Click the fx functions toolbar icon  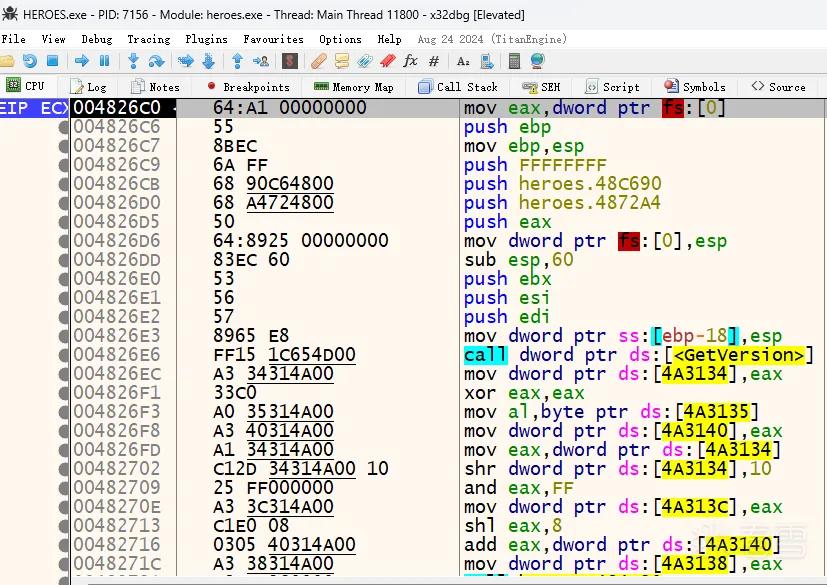pyautogui.click(x=410, y=61)
